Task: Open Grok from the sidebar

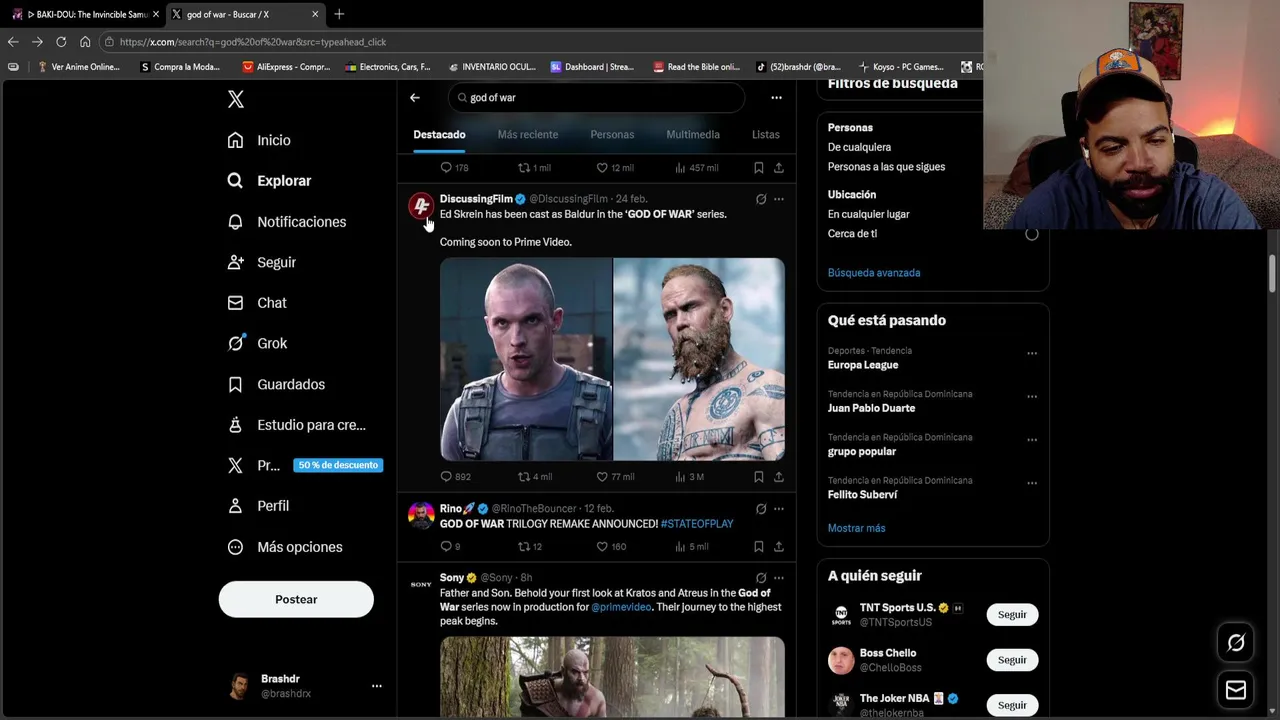Action: point(257,343)
